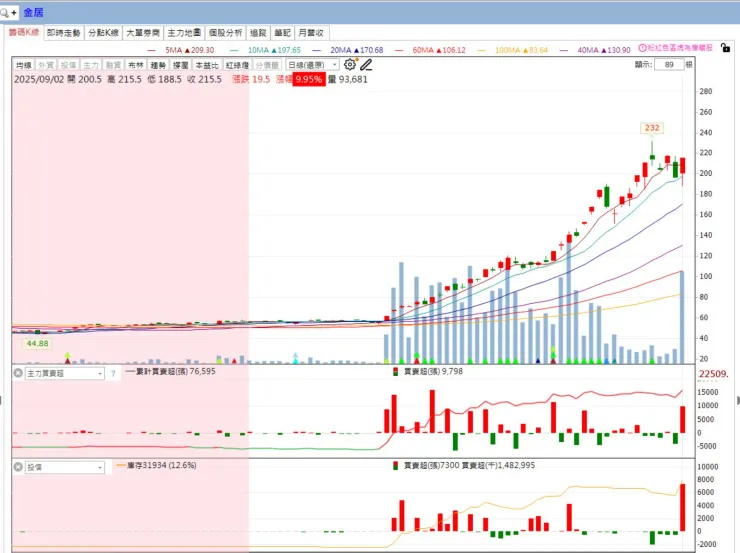Switch to 追蹤 tab
Image resolution: width=740 pixels, height=553 pixels.
coord(258,33)
